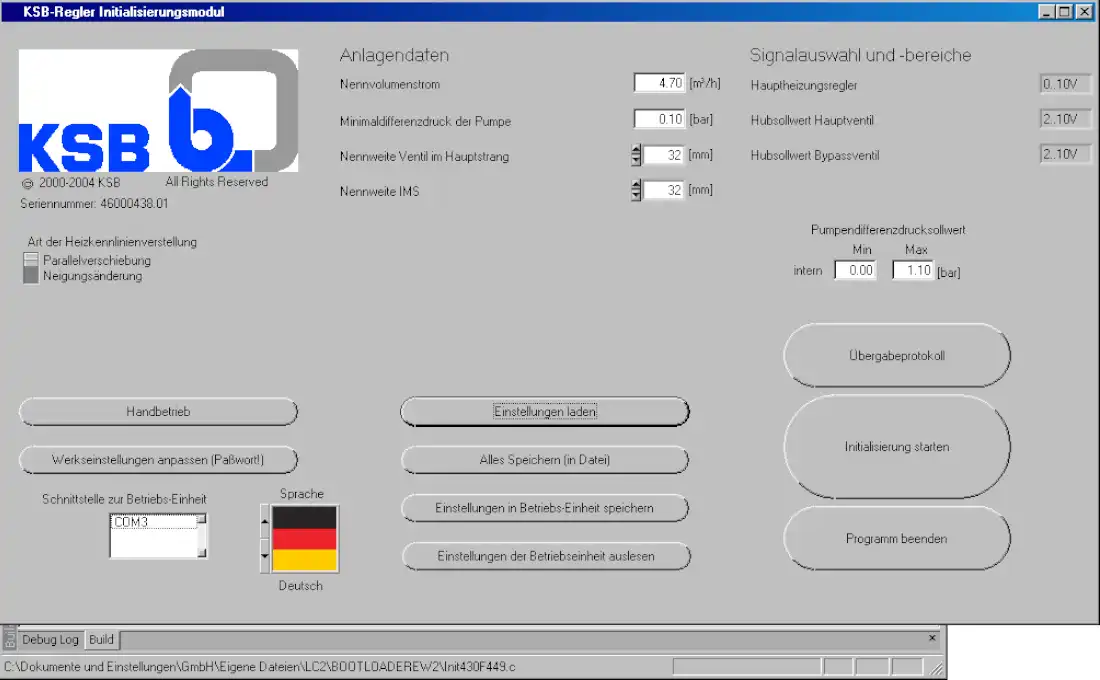The image size is (1100, 680).
Task: Close the Debug Log output panel
Action: (932, 637)
